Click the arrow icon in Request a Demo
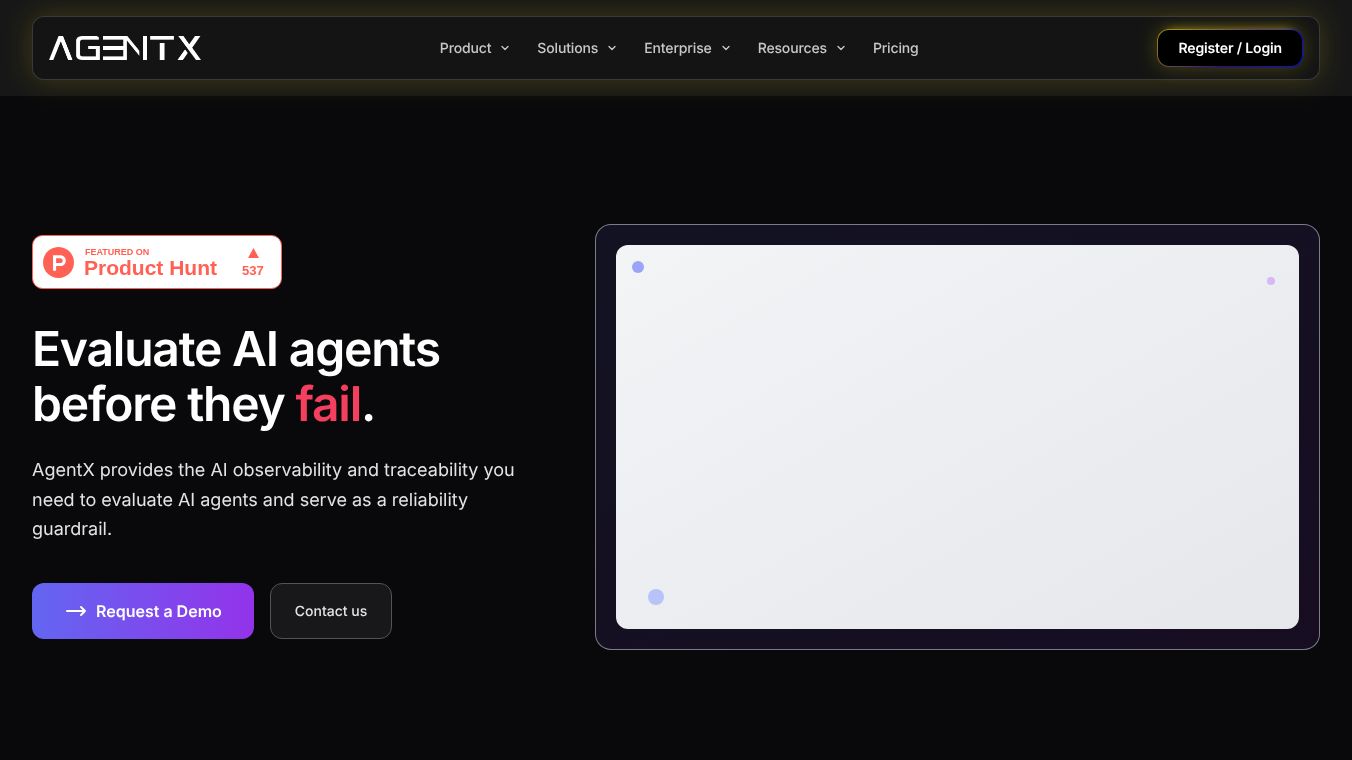This screenshot has width=1352, height=760. [x=76, y=611]
